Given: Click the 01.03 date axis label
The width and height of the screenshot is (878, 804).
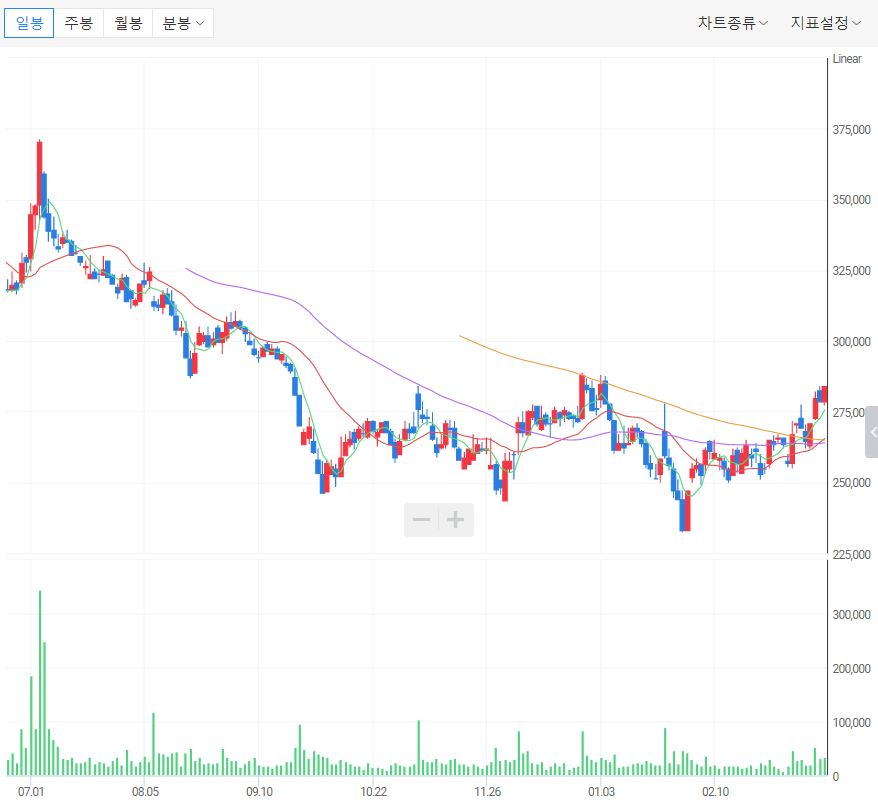Looking at the screenshot, I should (x=601, y=792).
